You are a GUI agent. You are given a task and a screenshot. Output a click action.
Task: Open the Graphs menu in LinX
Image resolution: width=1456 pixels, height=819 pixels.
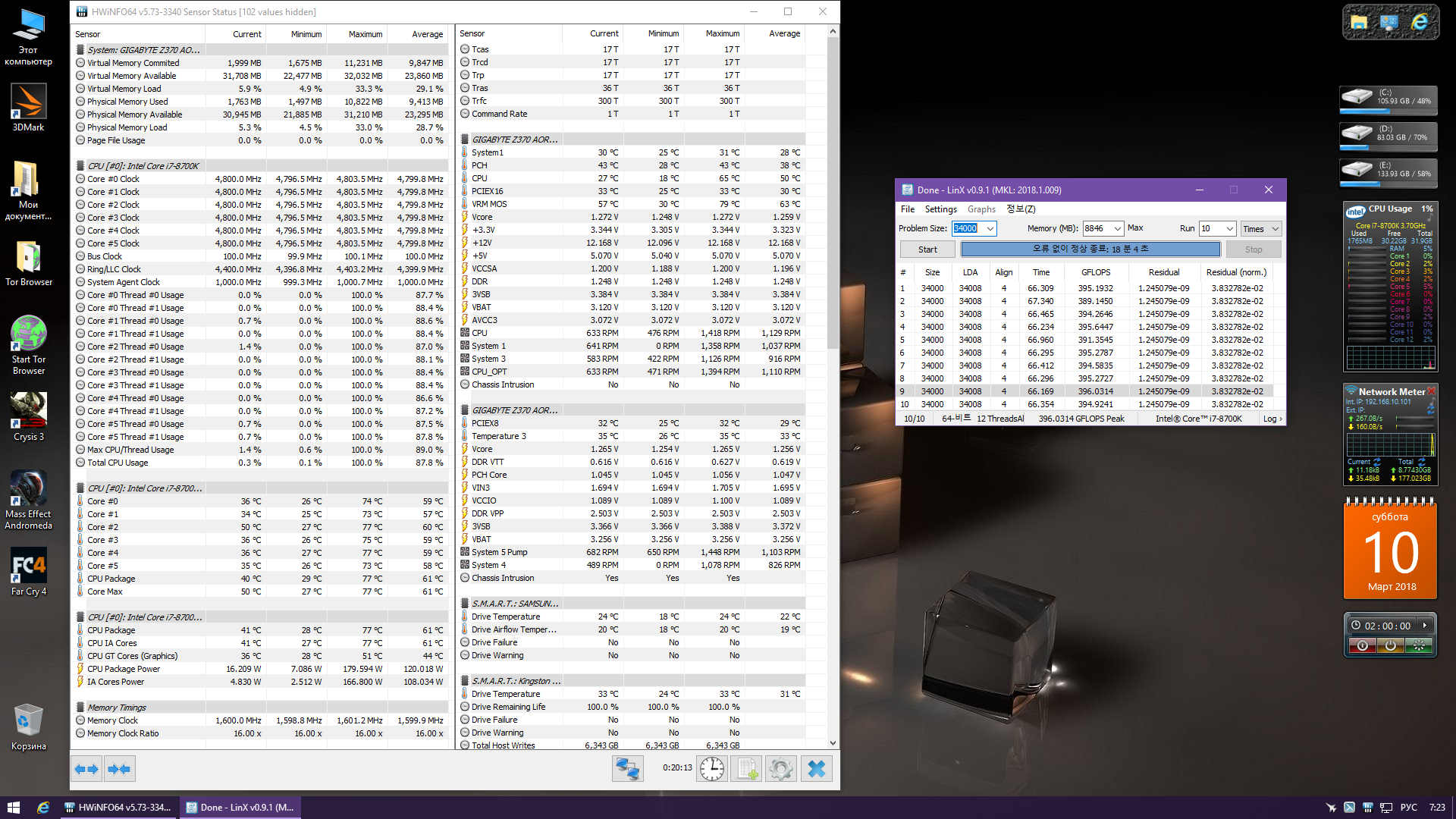[x=981, y=209]
